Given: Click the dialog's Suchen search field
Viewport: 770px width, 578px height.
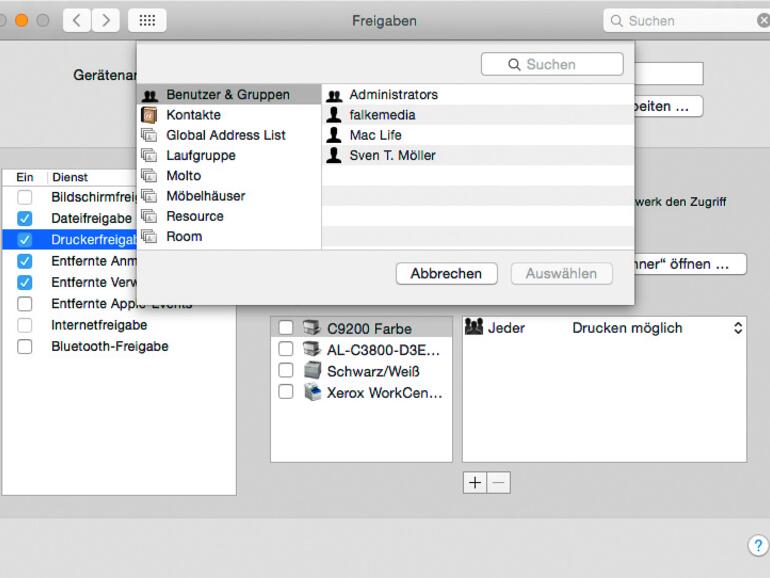Looking at the screenshot, I should pos(552,64).
